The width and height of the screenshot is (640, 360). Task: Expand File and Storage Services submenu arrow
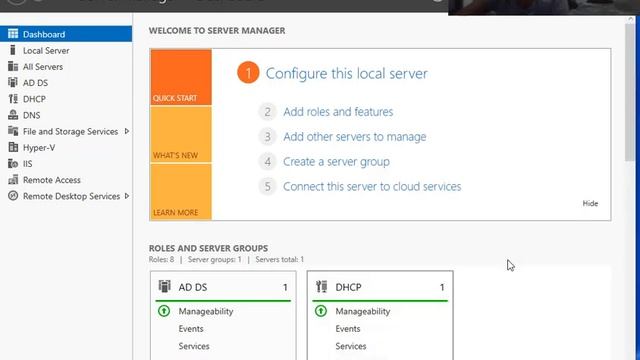point(127,131)
